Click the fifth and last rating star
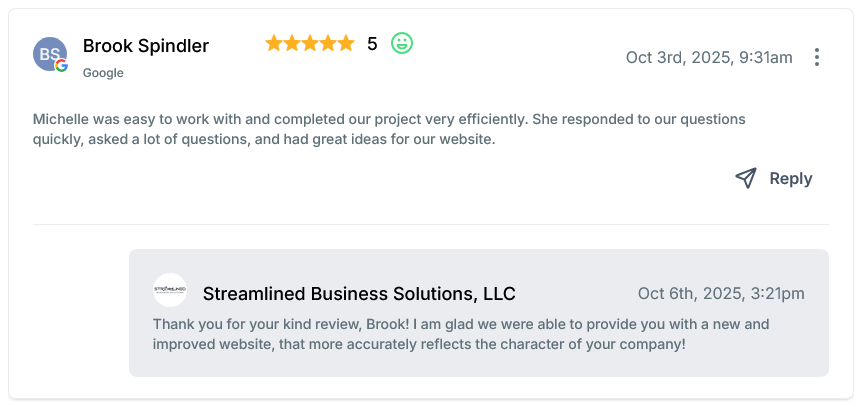Screen dimensions: 864x407 (x=346, y=43)
